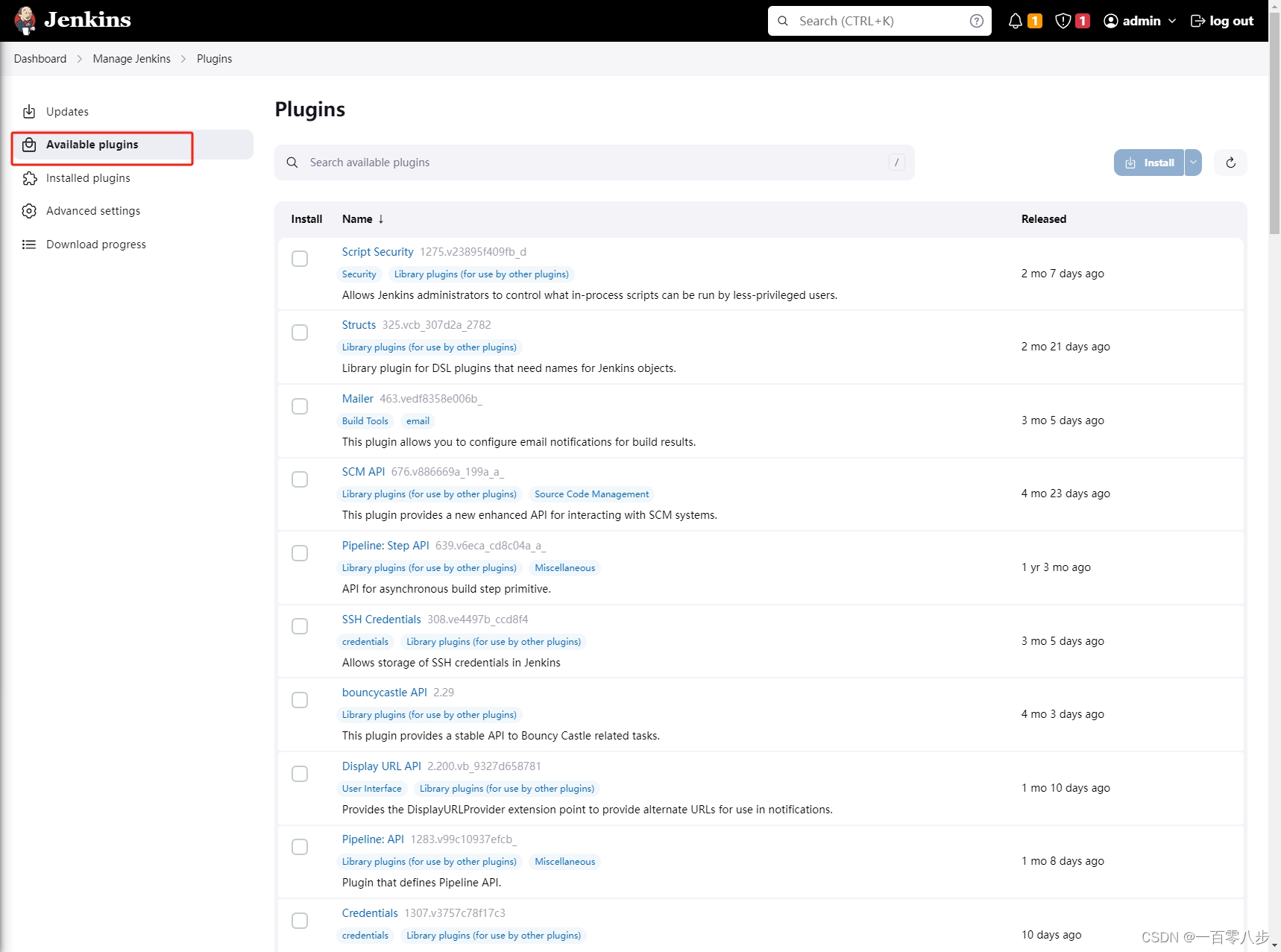Screen dimensions: 1281x952
Task: Open the notifications bell
Action: (x=1015, y=20)
